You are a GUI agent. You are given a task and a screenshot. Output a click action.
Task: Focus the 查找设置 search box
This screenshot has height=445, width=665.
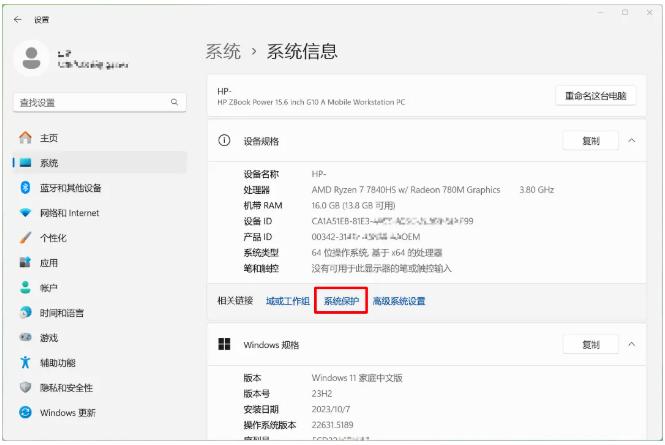coord(100,102)
